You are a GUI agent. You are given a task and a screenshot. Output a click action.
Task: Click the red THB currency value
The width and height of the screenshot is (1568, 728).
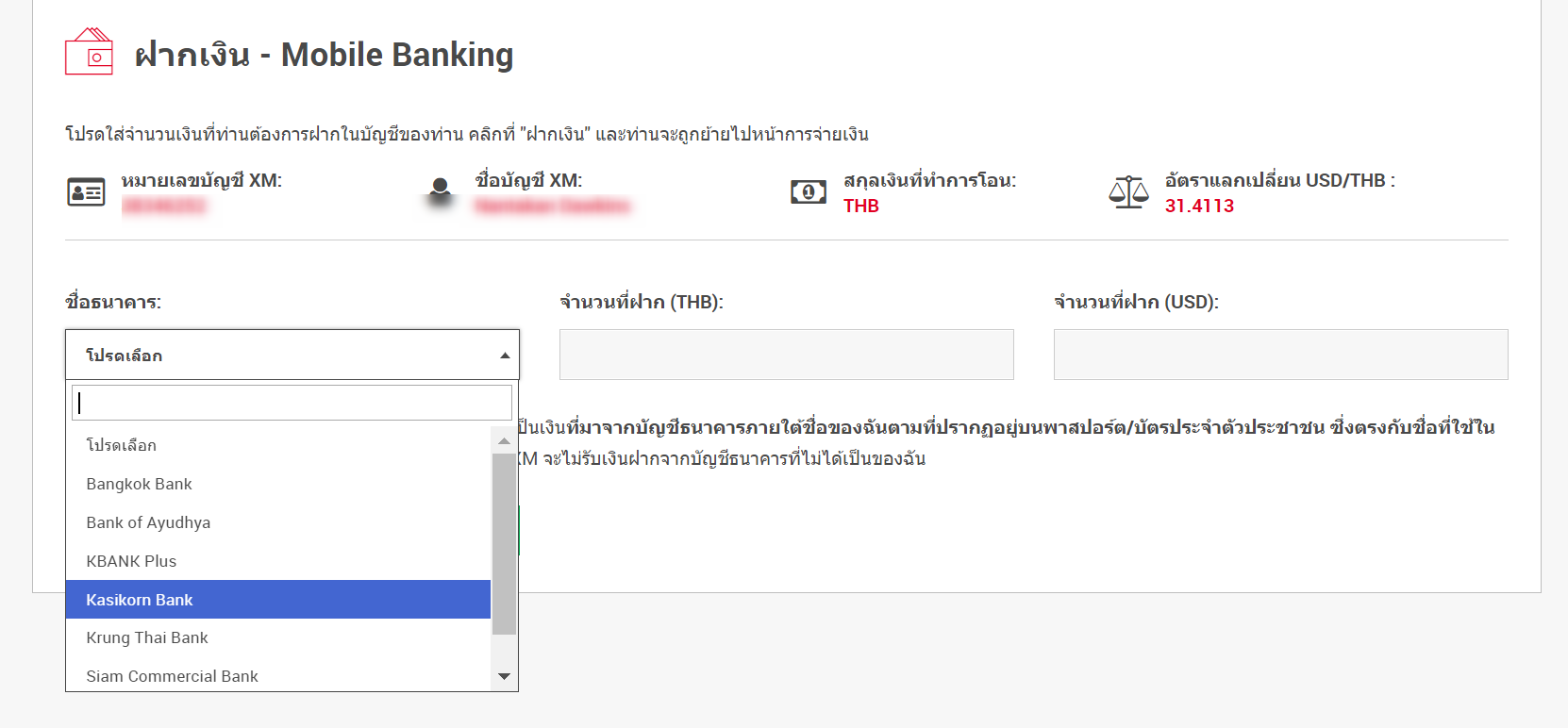tap(861, 206)
